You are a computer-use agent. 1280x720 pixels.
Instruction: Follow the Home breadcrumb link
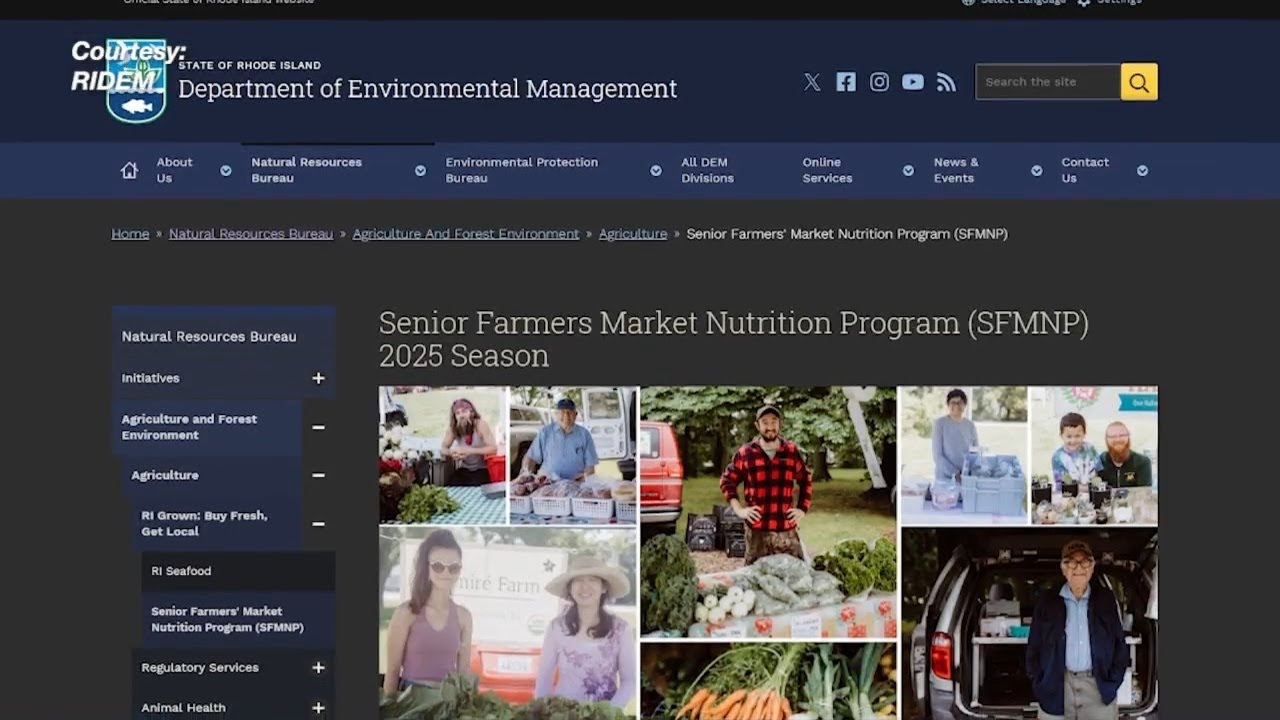130,234
